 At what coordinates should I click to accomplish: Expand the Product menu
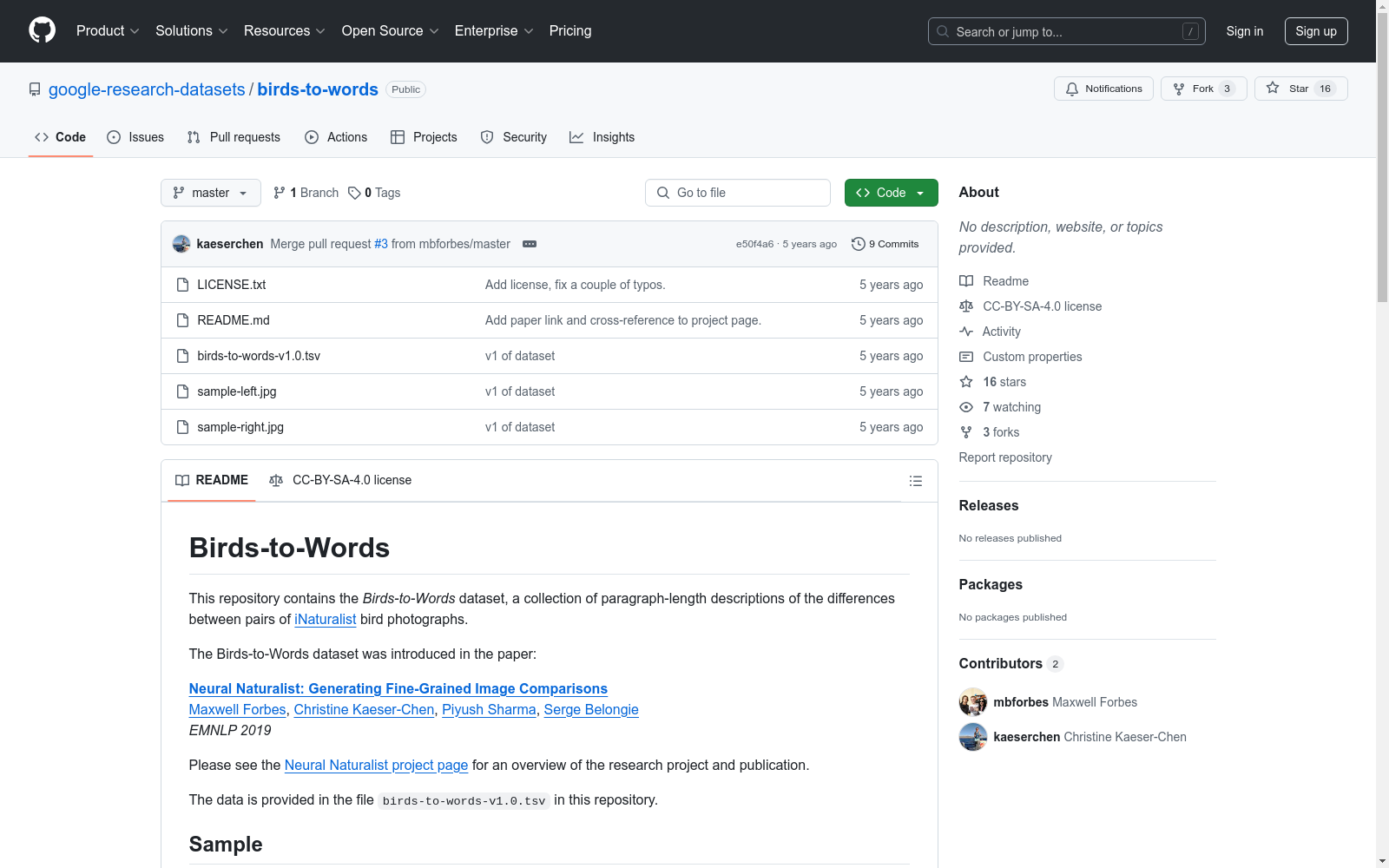click(108, 31)
